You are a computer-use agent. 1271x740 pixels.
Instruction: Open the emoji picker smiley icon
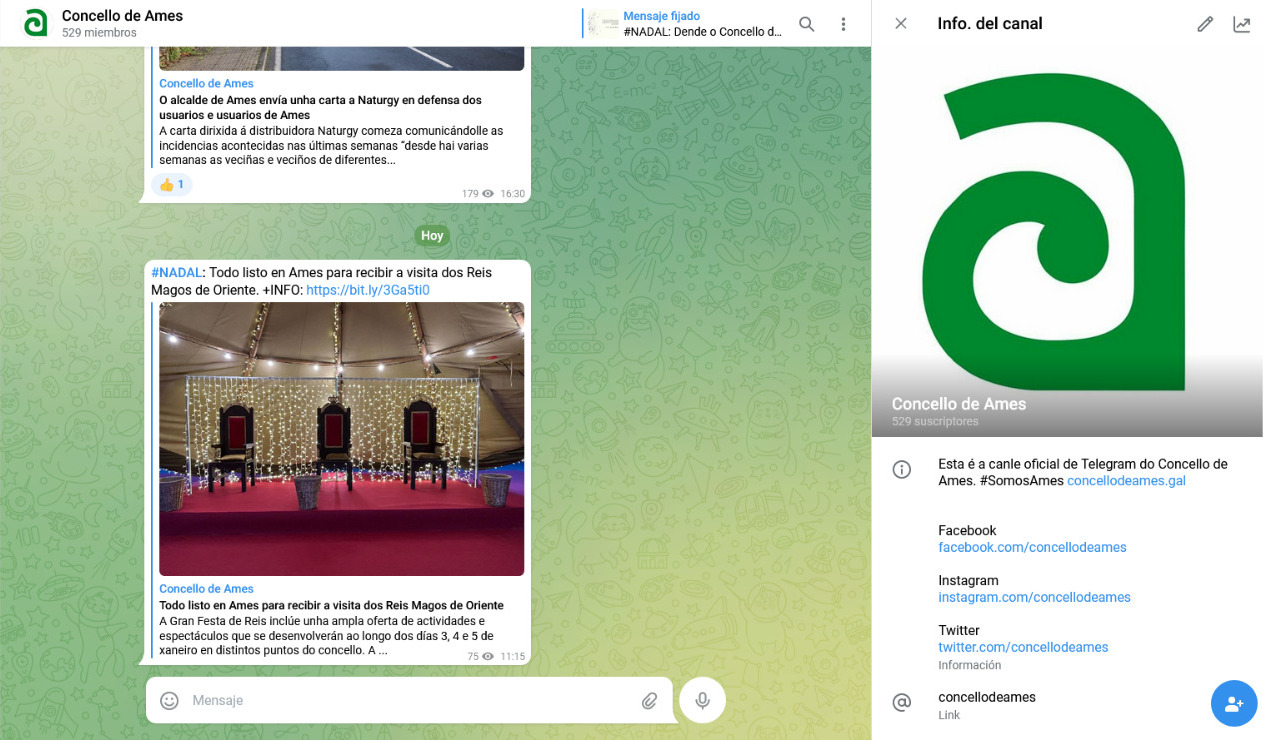(x=170, y=701)
